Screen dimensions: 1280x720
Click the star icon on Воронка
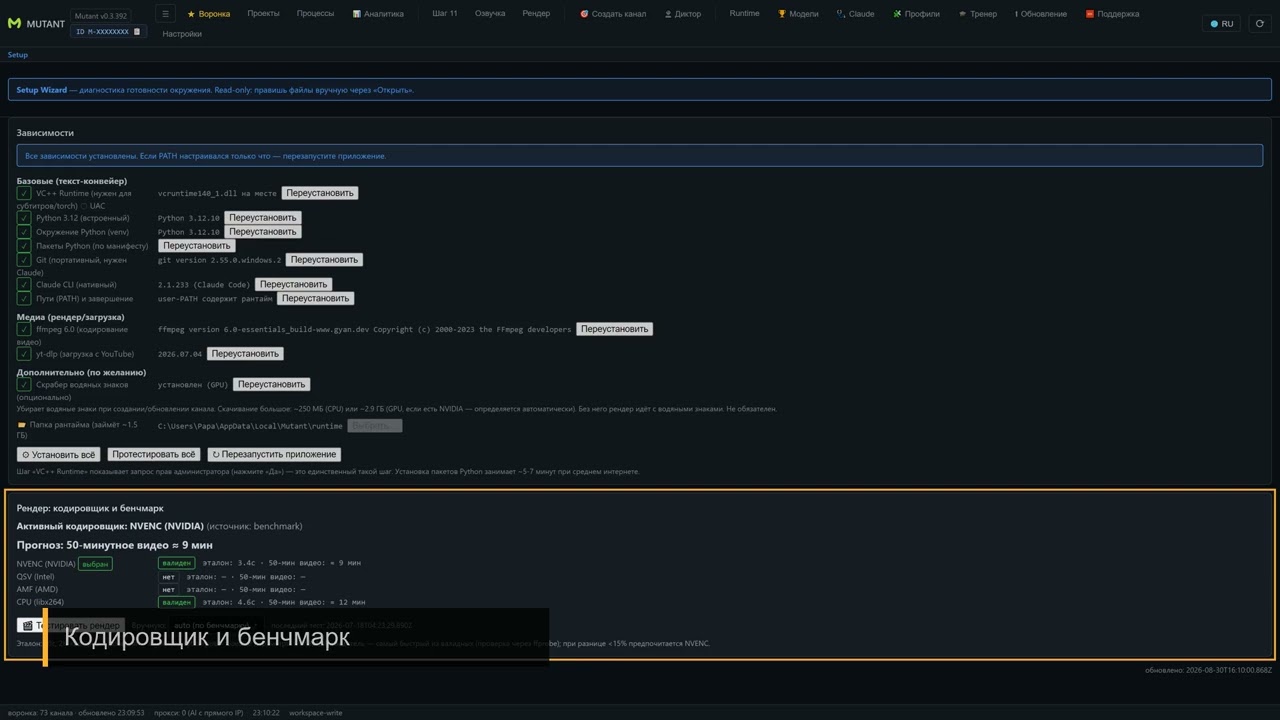(x=191, y=14)
